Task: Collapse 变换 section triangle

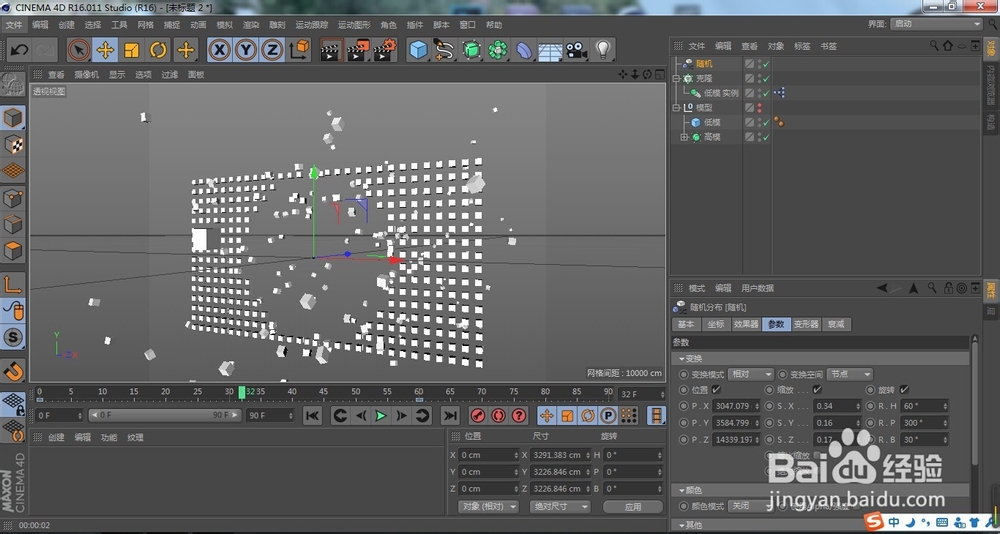Action: coord(681,359)
